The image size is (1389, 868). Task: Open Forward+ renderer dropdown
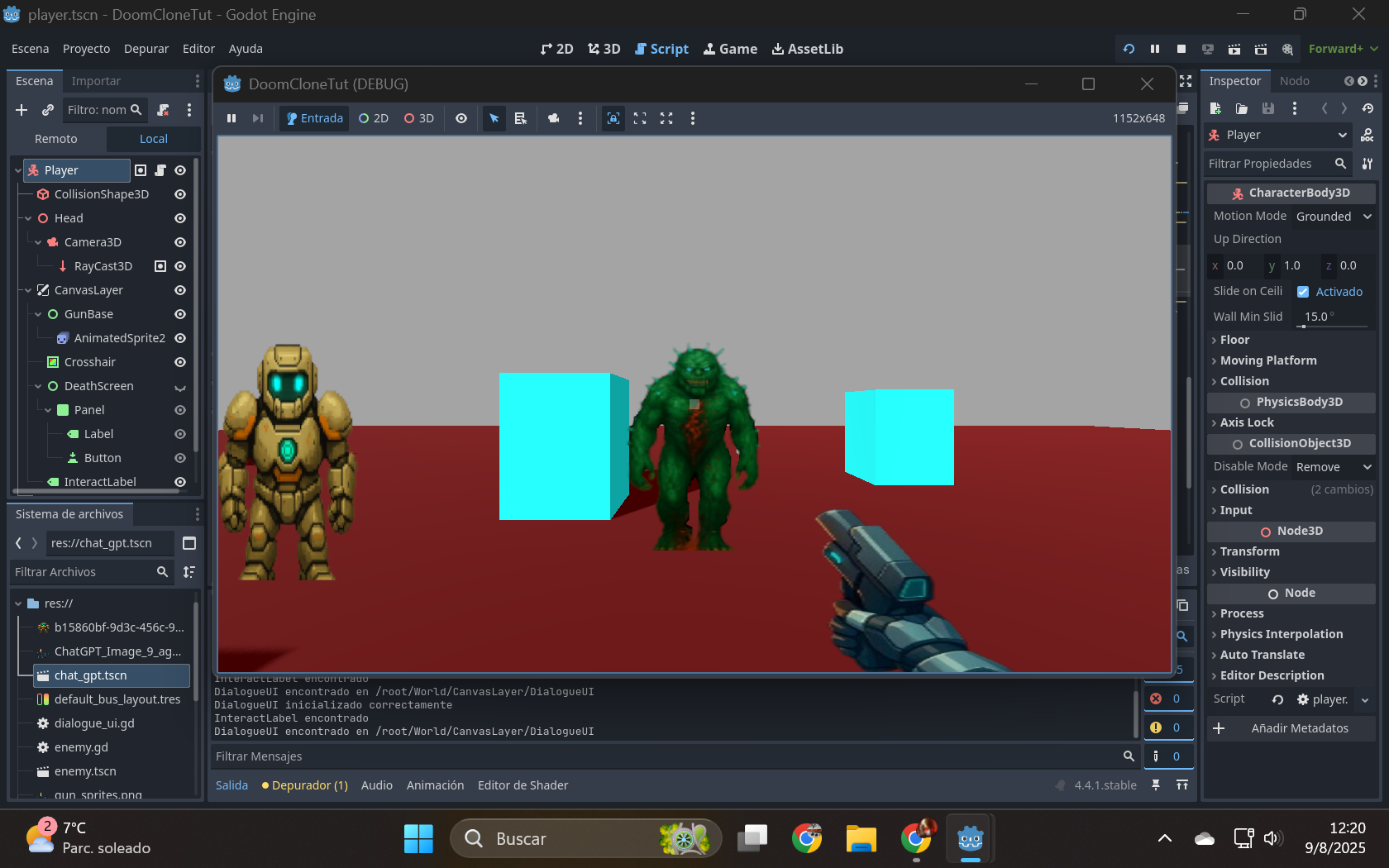1343,49
